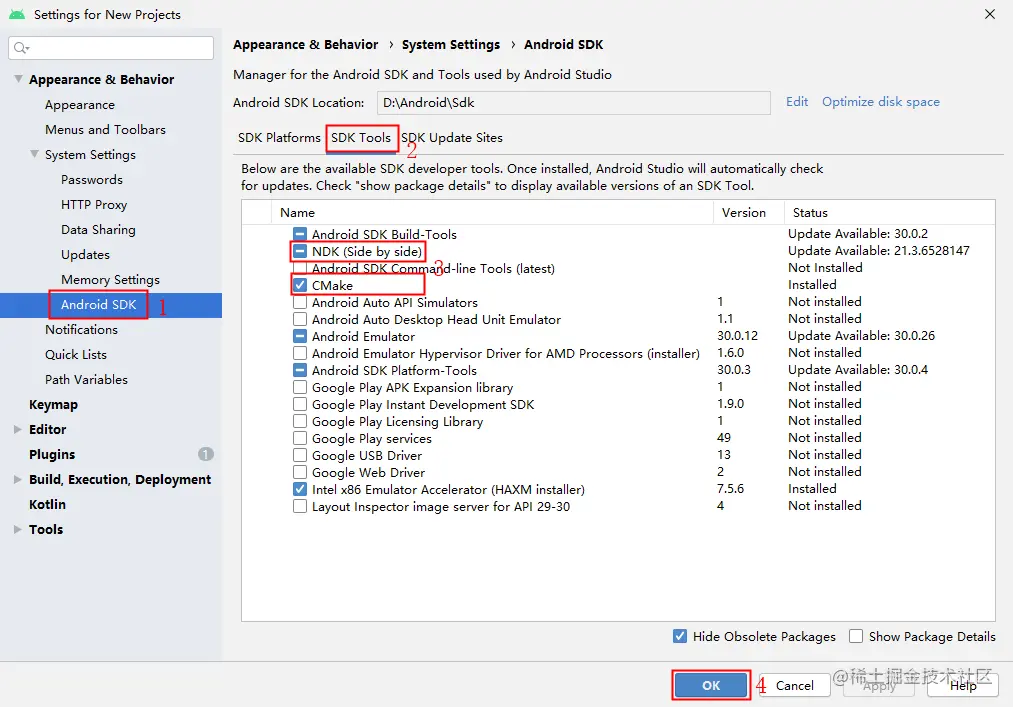Open HTTP Proxy settings
The image size is (1013, 707).
[94, 204]
